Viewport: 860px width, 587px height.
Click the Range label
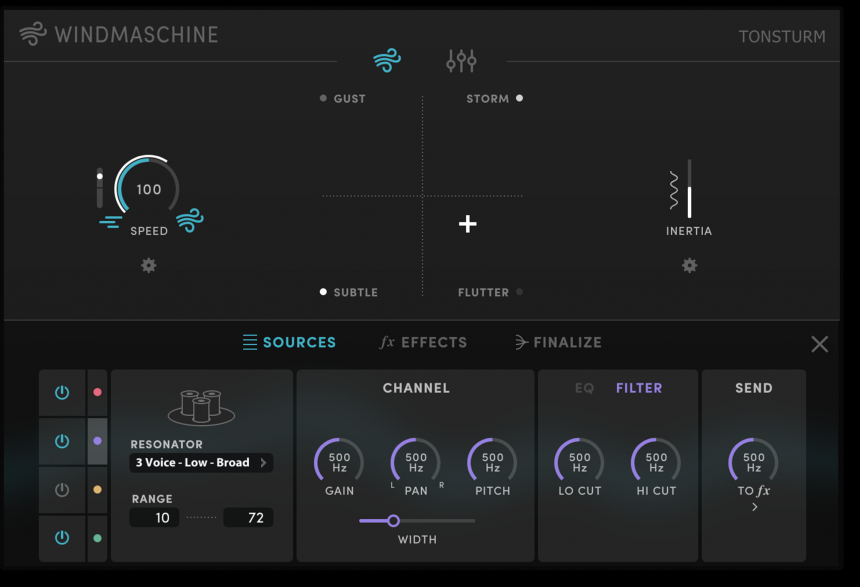click(152, 499)
